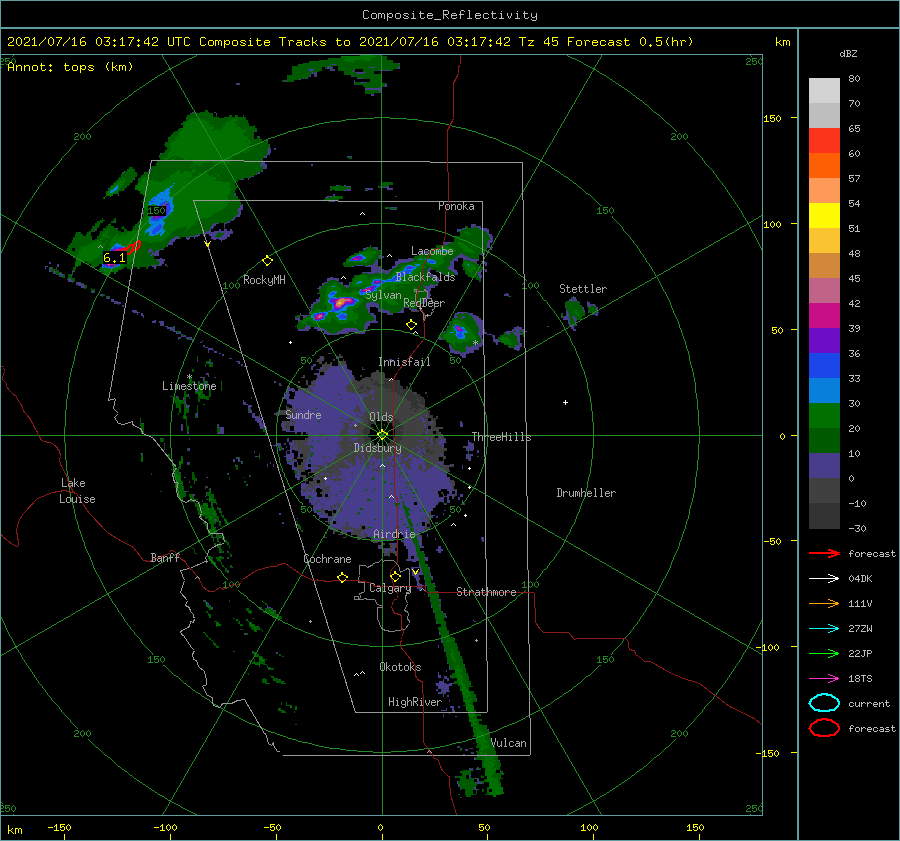Click the red forecast ellipse legend icon
This screenshot has height=841, width=900.
pyautogui.click(x=824, y=728)
